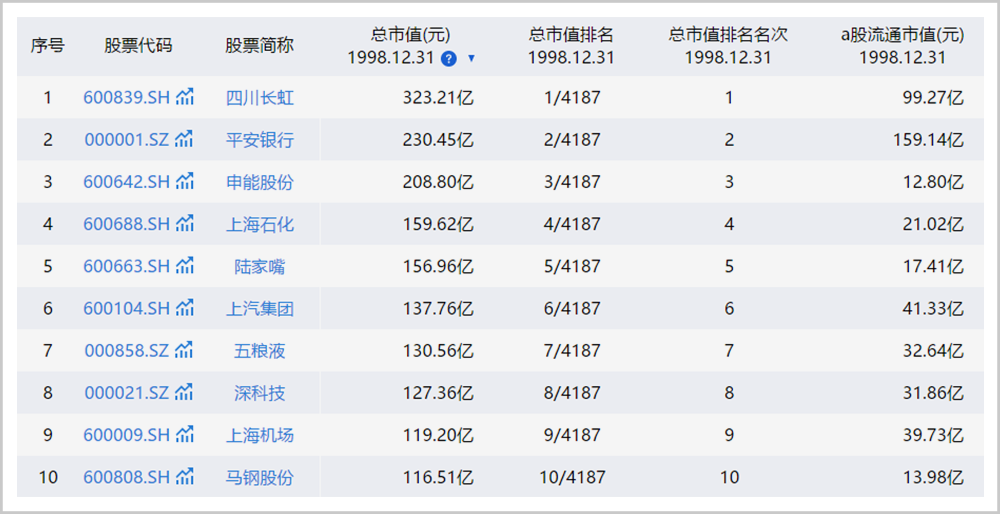This screenshot has width=1000, height=514.
Task: Select the 130.56亿 market value cell
Action: click(438, 350)
